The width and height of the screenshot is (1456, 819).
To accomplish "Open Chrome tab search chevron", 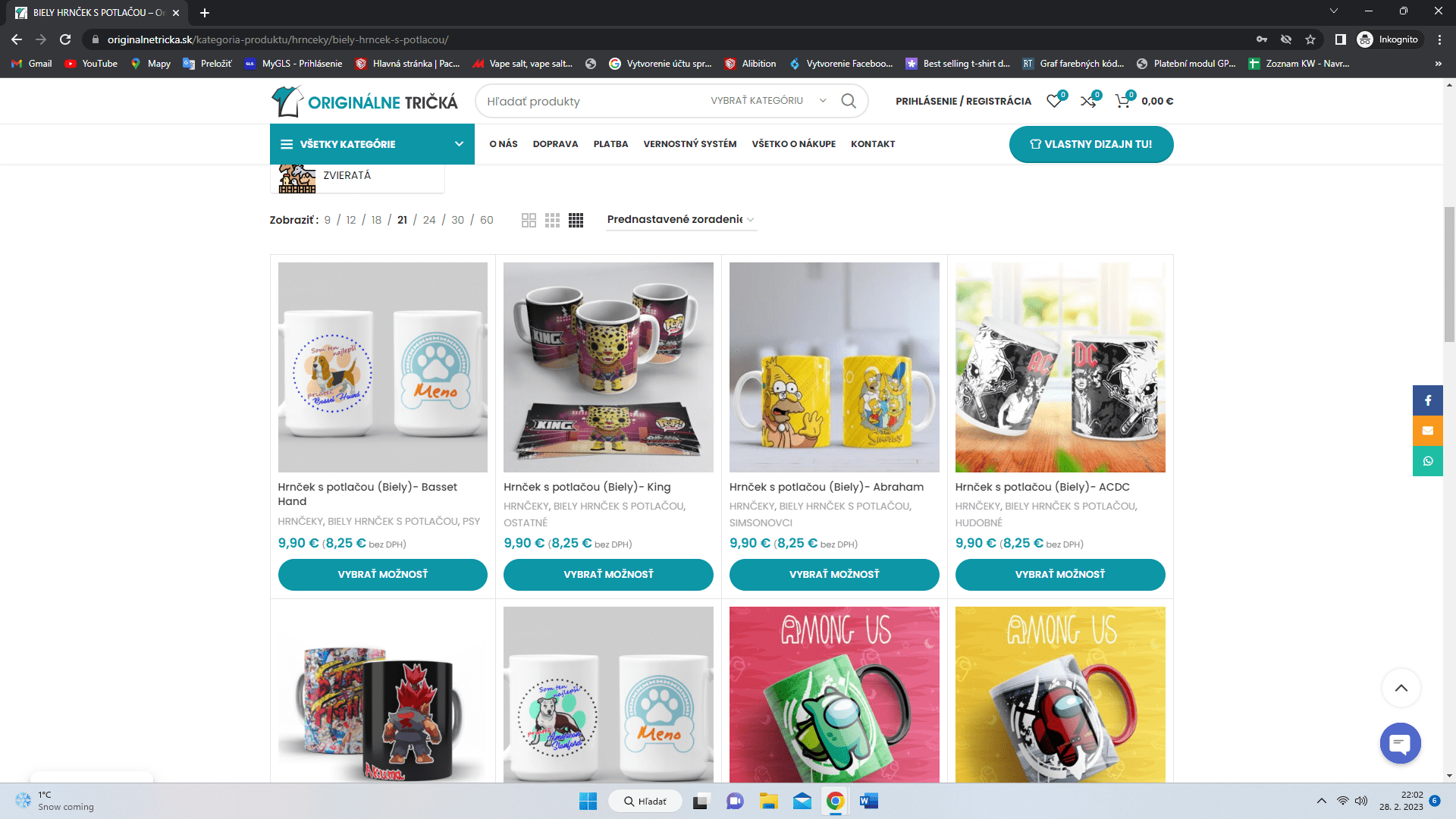I will click(1334, 11).
